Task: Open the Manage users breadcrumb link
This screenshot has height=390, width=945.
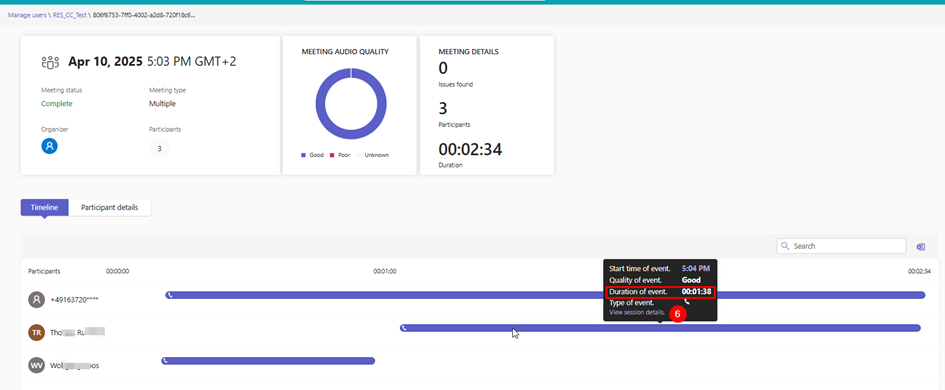Action: pyautogui.click(x=27, y=14)
